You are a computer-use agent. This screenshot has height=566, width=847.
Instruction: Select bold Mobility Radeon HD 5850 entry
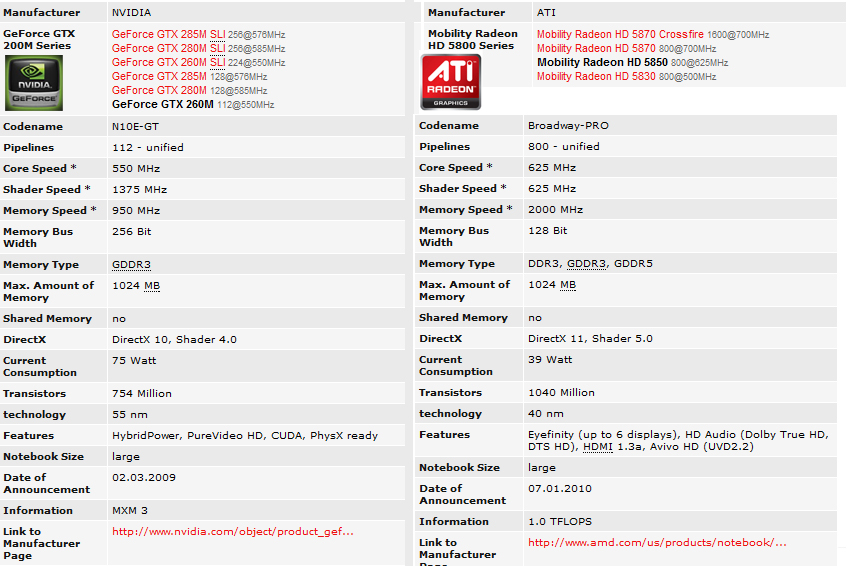[602, 63]
